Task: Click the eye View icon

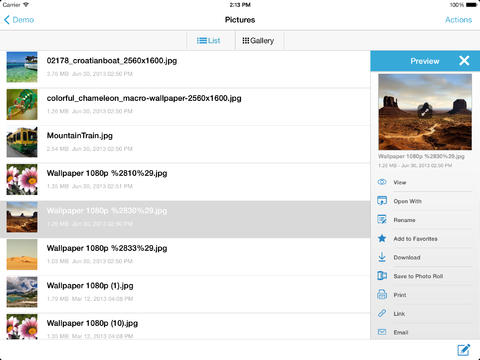Action: pos(382,182)
